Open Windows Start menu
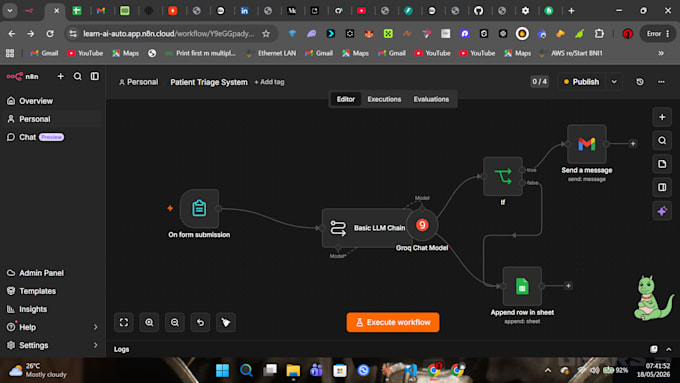 tap(222, 370)
